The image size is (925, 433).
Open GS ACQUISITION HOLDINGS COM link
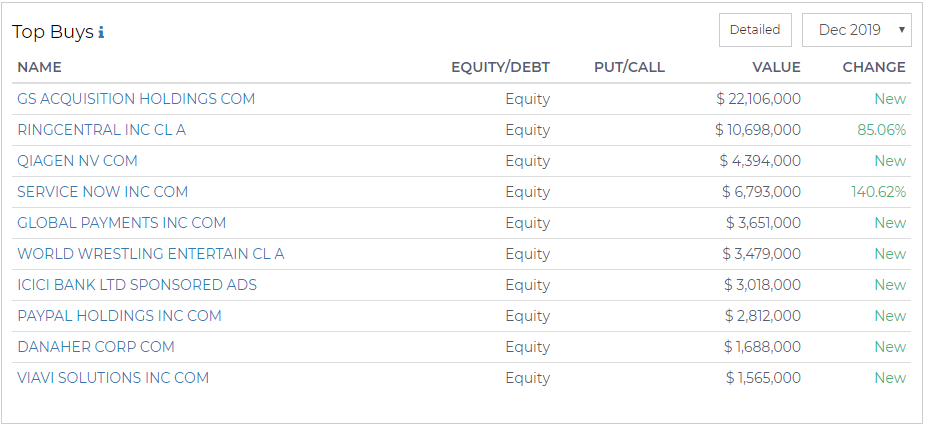136,99
